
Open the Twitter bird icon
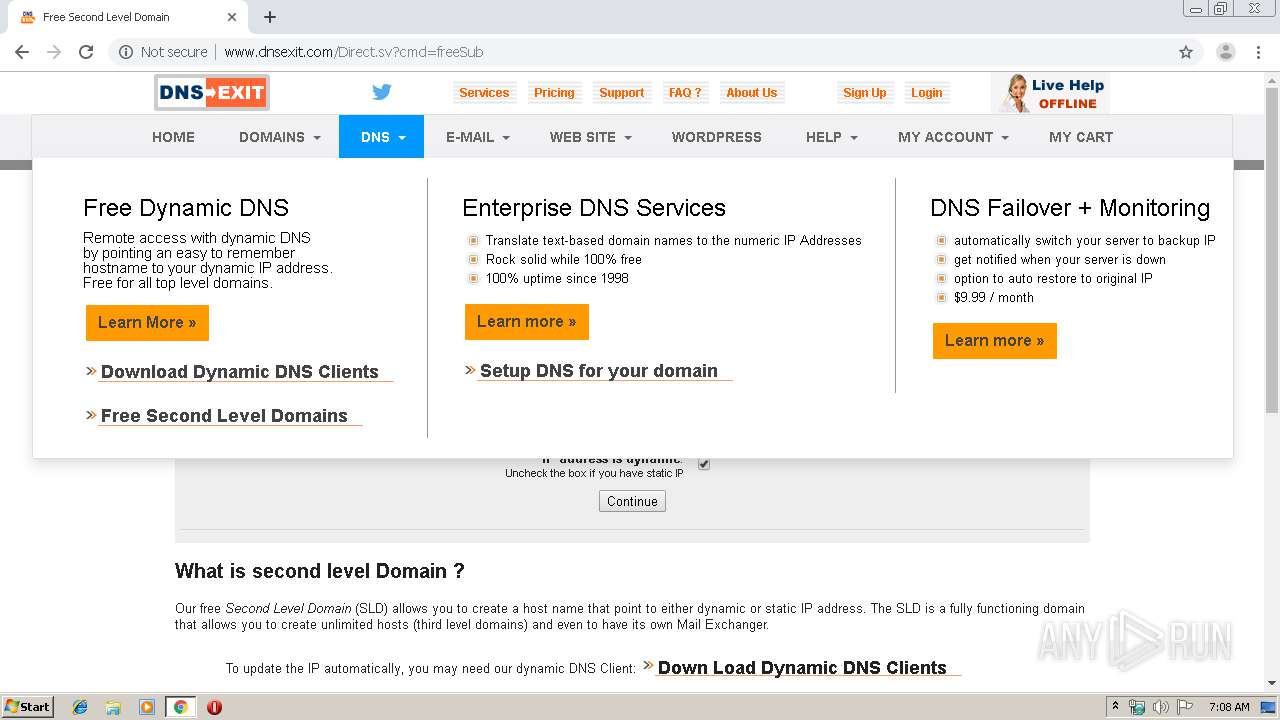[382, 92]
